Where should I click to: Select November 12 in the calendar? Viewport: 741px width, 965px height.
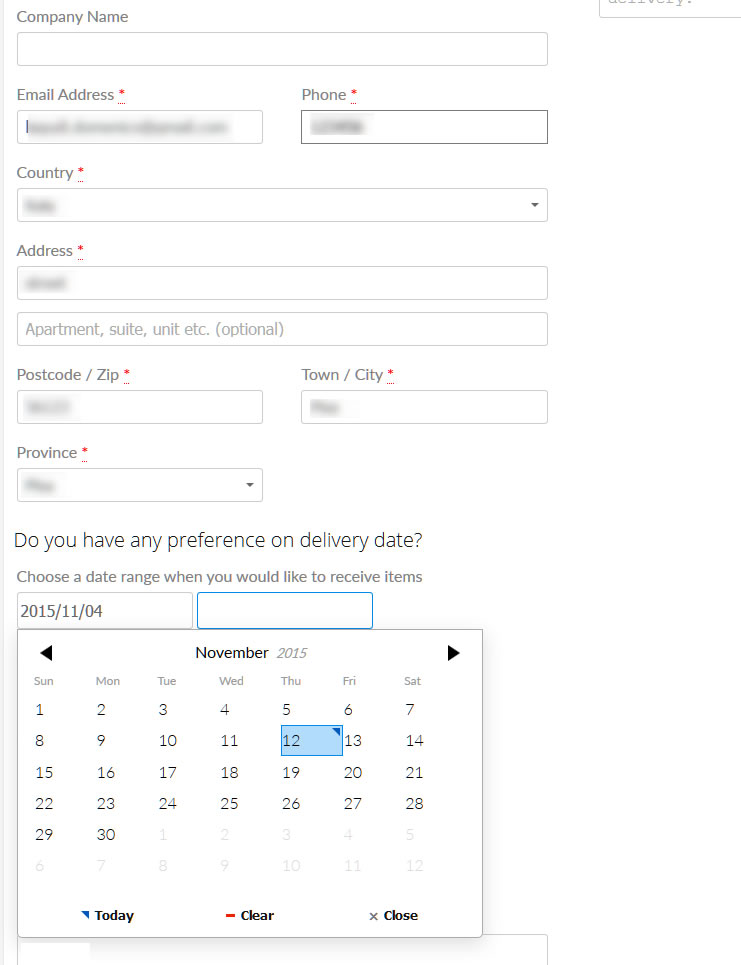(311, 741)
